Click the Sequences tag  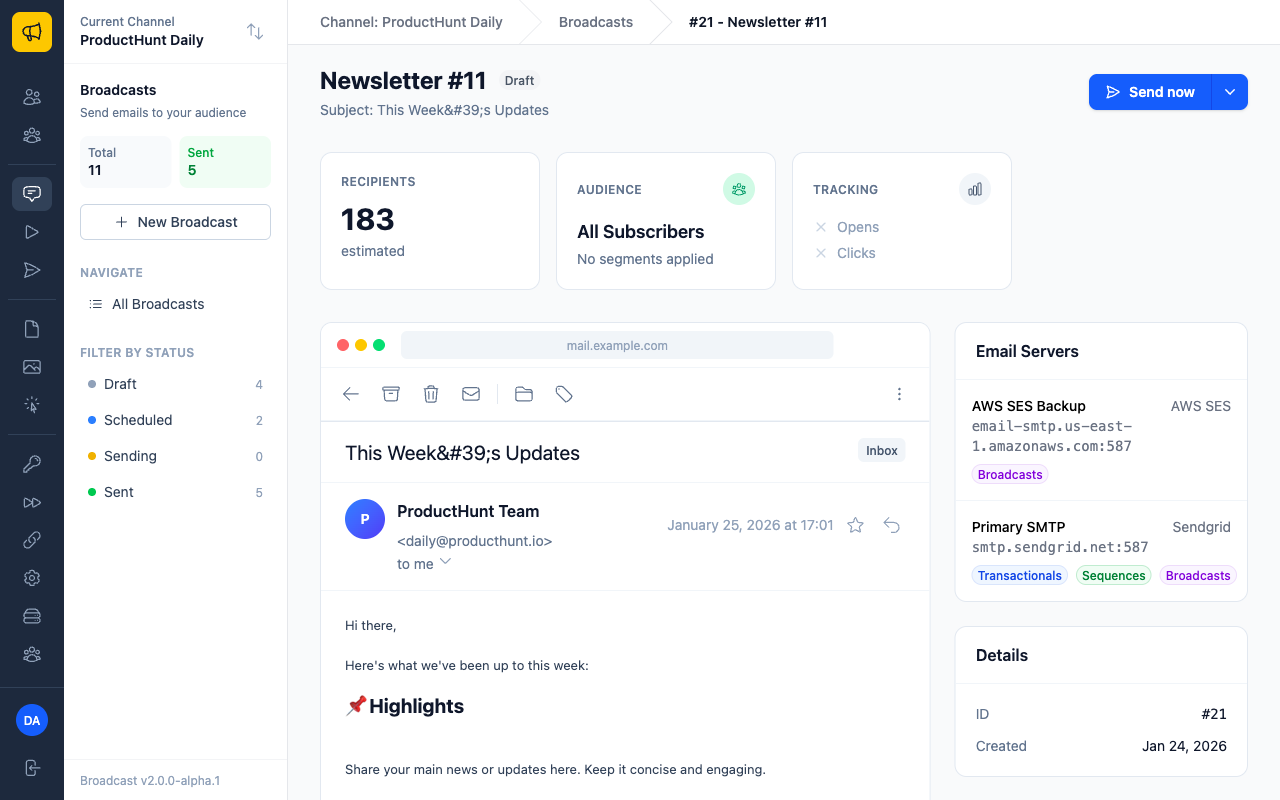[1113, 576]
